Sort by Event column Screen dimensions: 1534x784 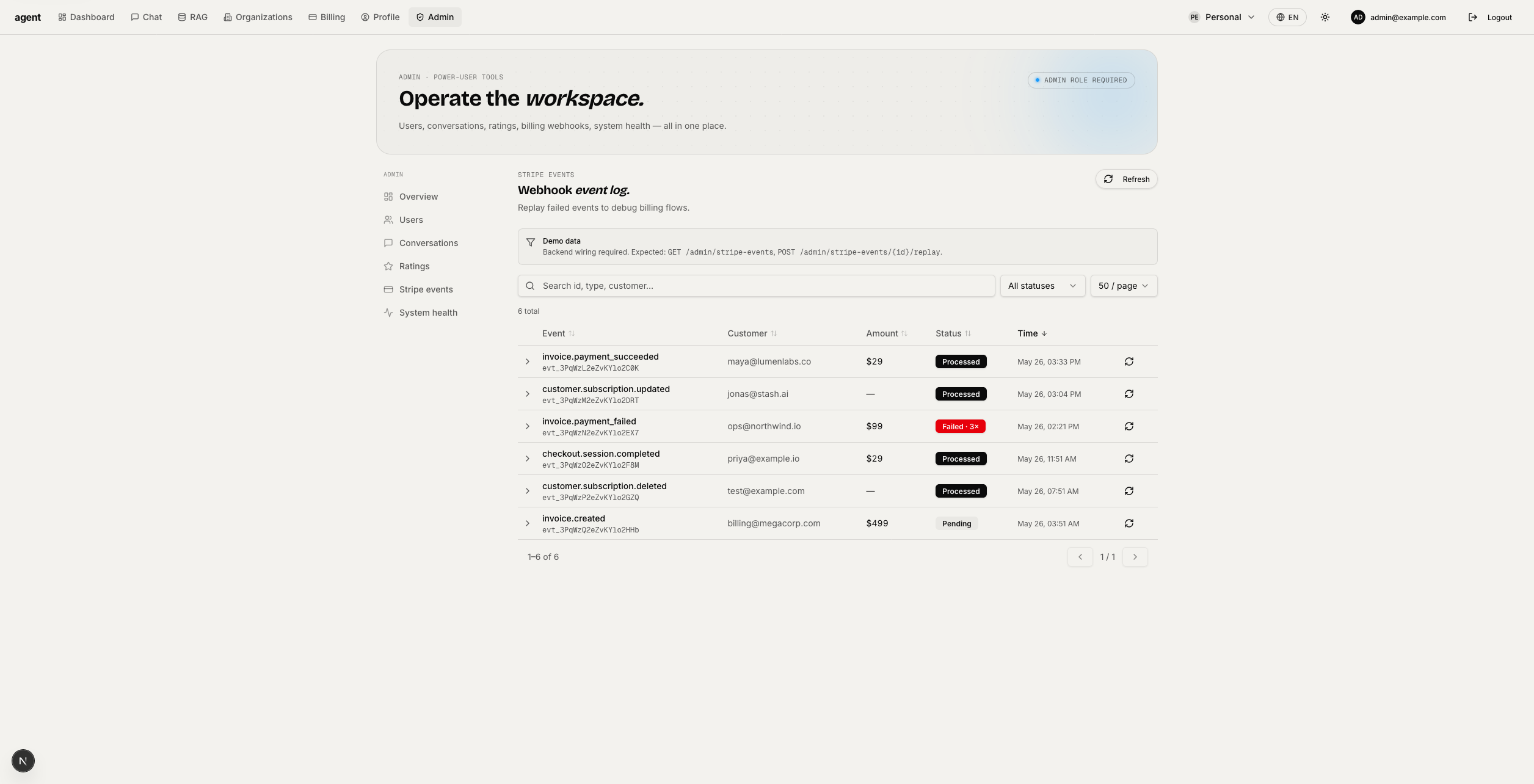(558, 333)
